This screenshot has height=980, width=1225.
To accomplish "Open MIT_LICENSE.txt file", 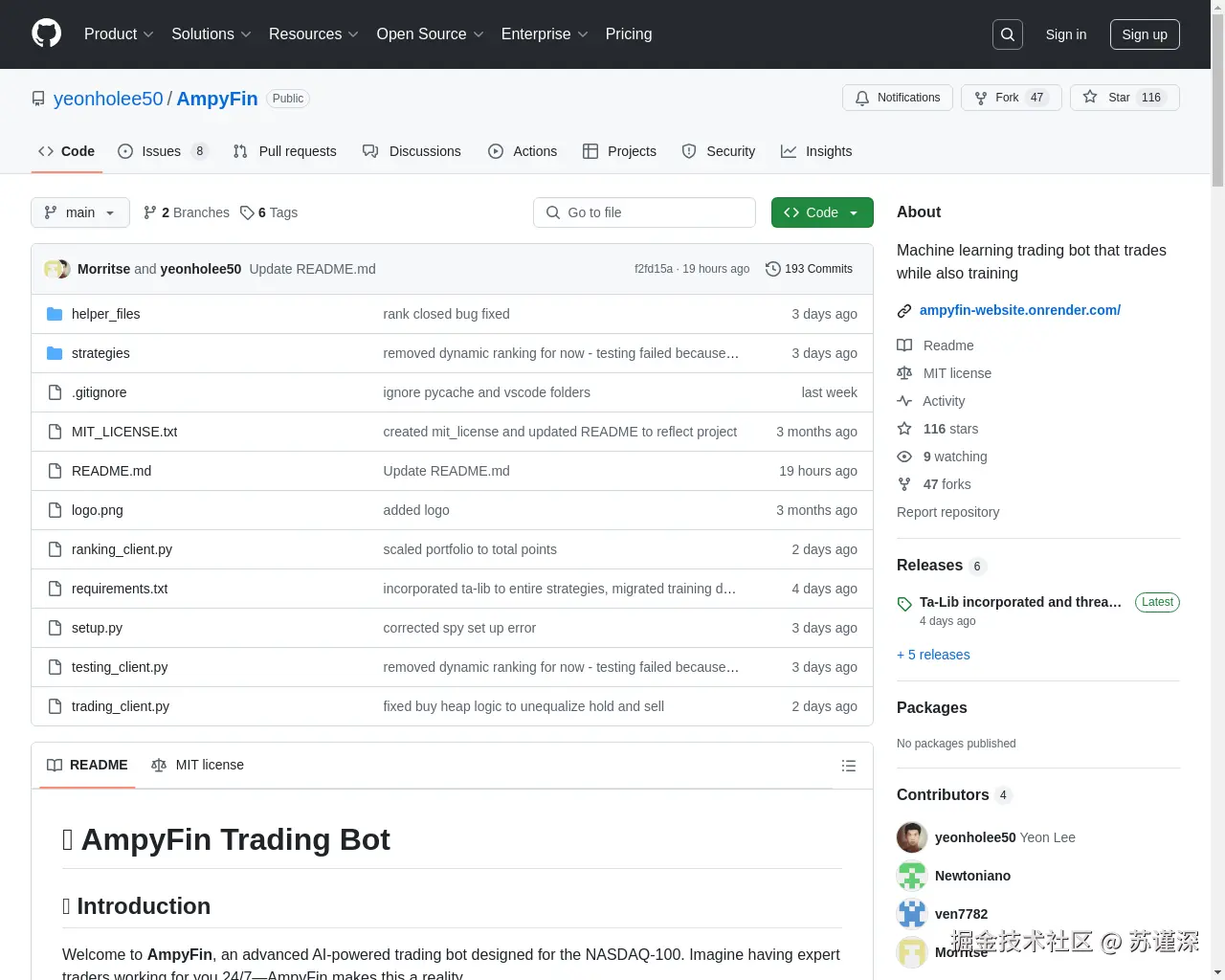I will tap(124, 432).
